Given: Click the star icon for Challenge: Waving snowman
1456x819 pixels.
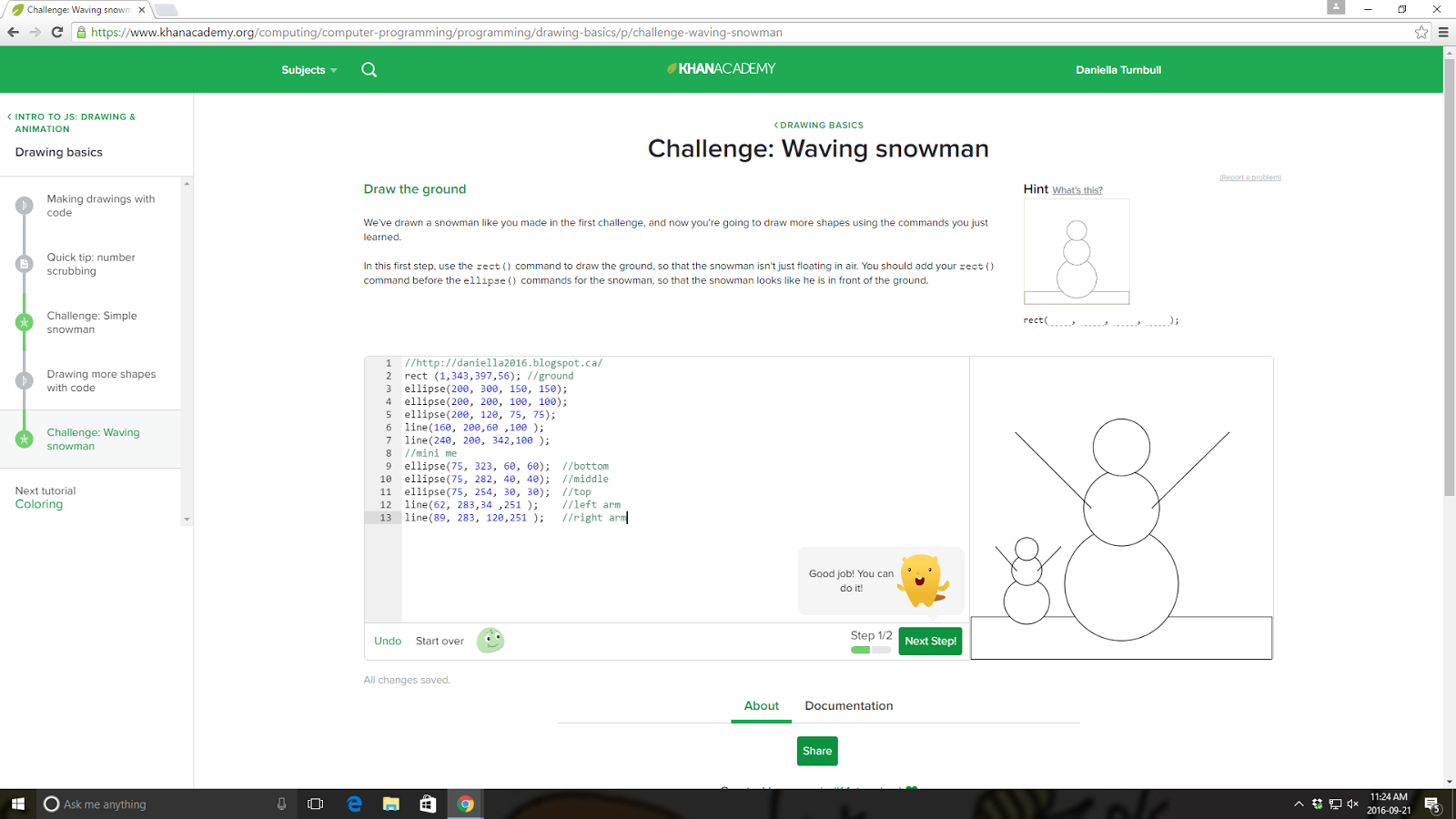Looking at the screenshot, I should 23,439.
